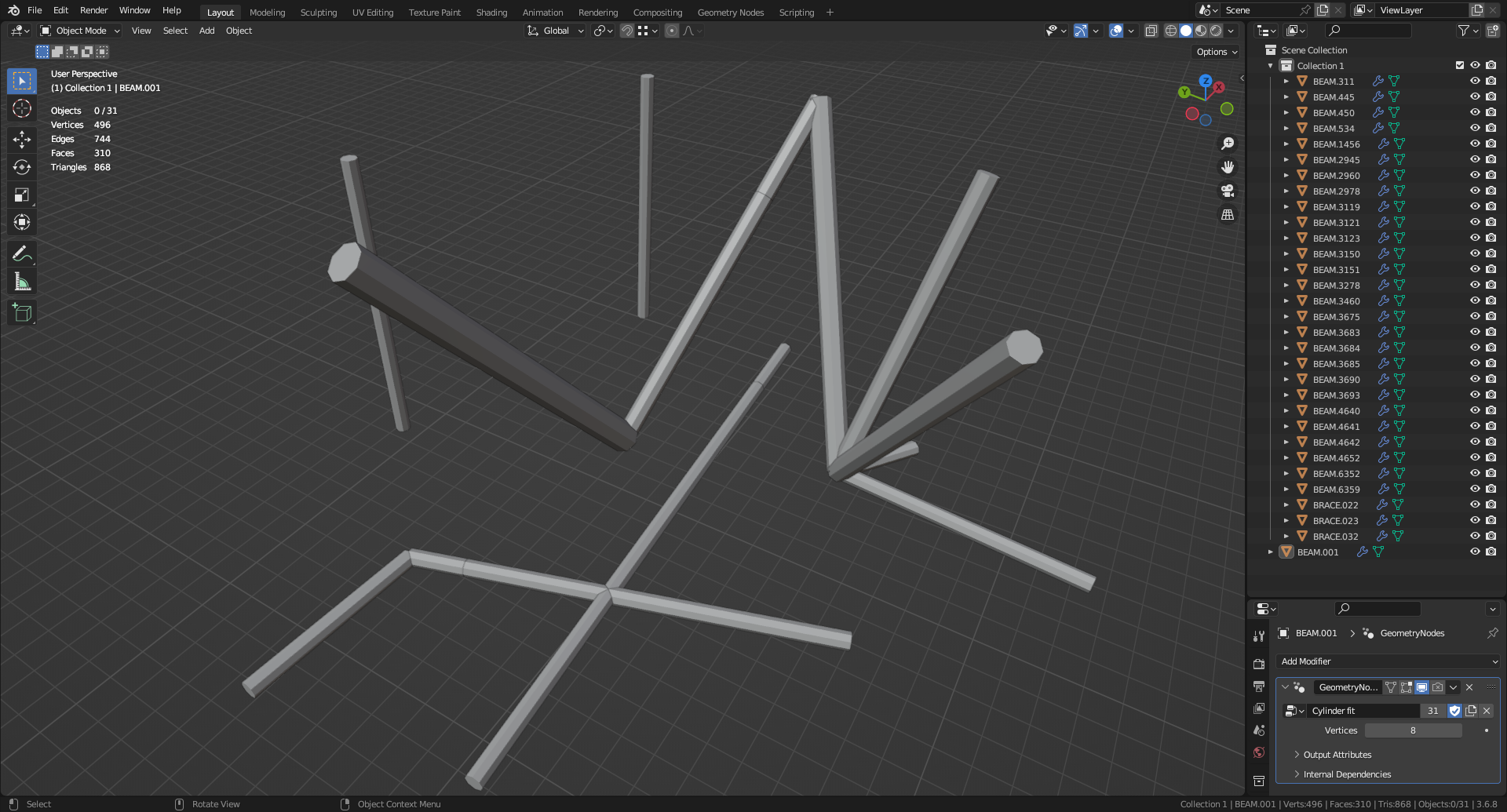
Task: Activate the Transform tool
Action: tap(22, 222)
